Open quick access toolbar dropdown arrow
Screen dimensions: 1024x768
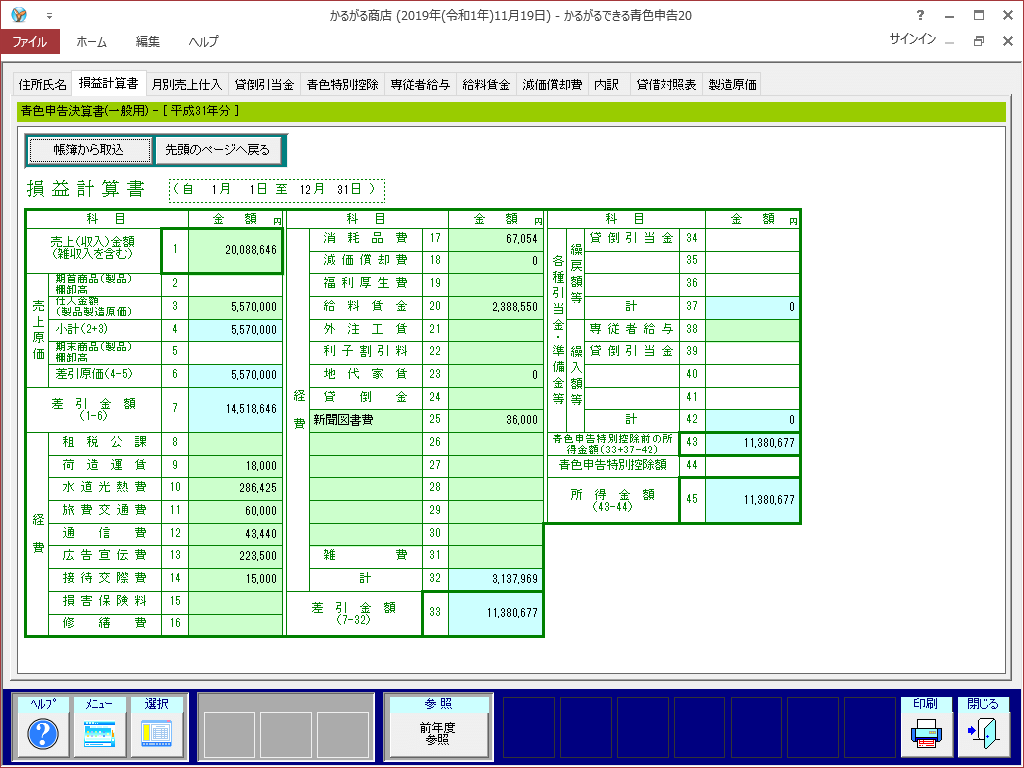pyautogui.click(x=49, y=16)
